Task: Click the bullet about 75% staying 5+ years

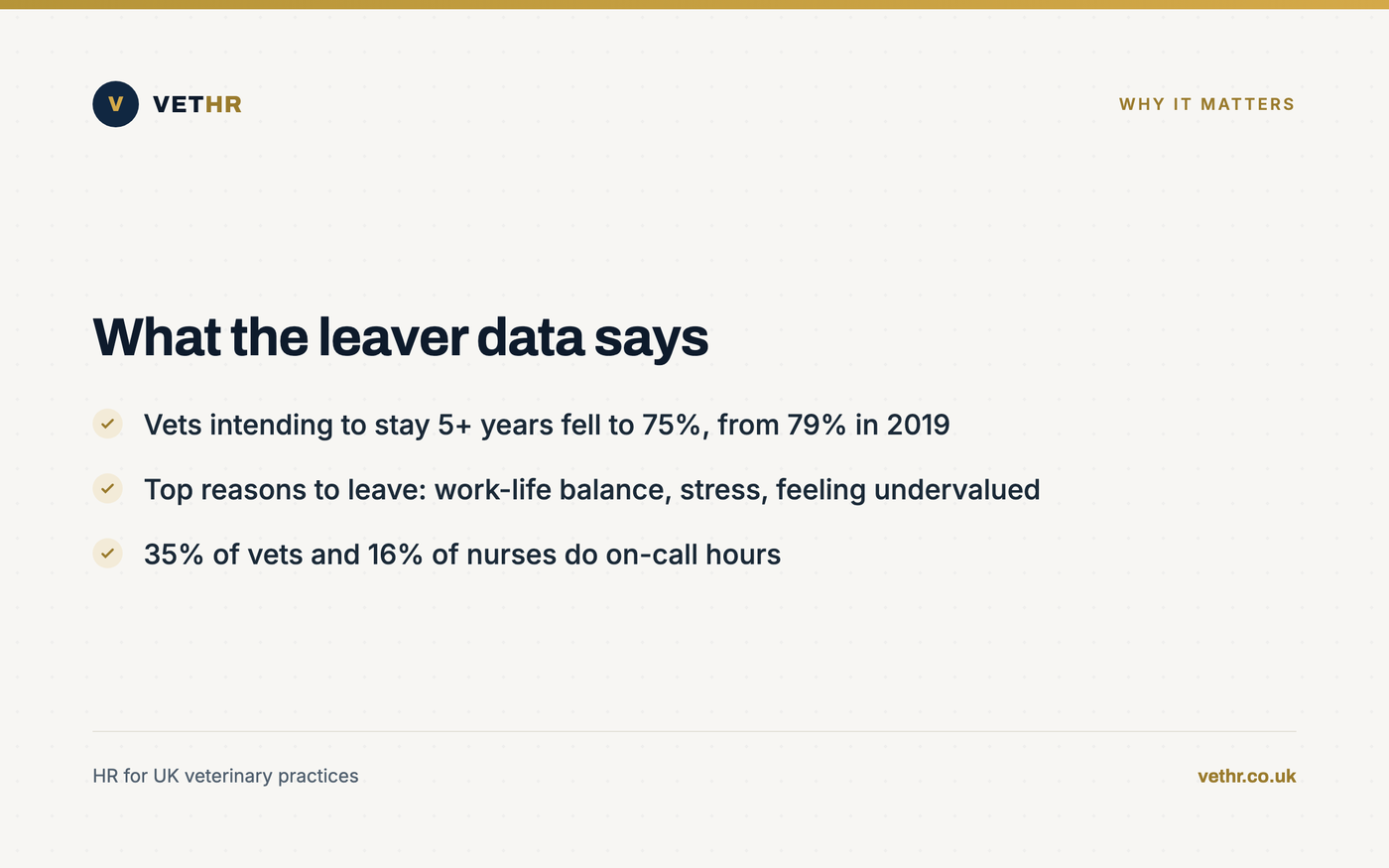Action: click(x=547, y=425)
